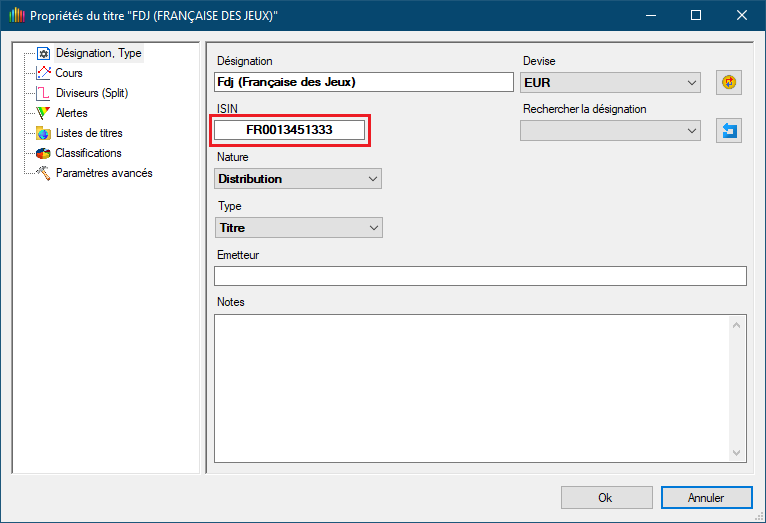This screenshot has width=766, height=523.
Task: Open the Devise currency dropdown
Action: click(x=610, y=82)
